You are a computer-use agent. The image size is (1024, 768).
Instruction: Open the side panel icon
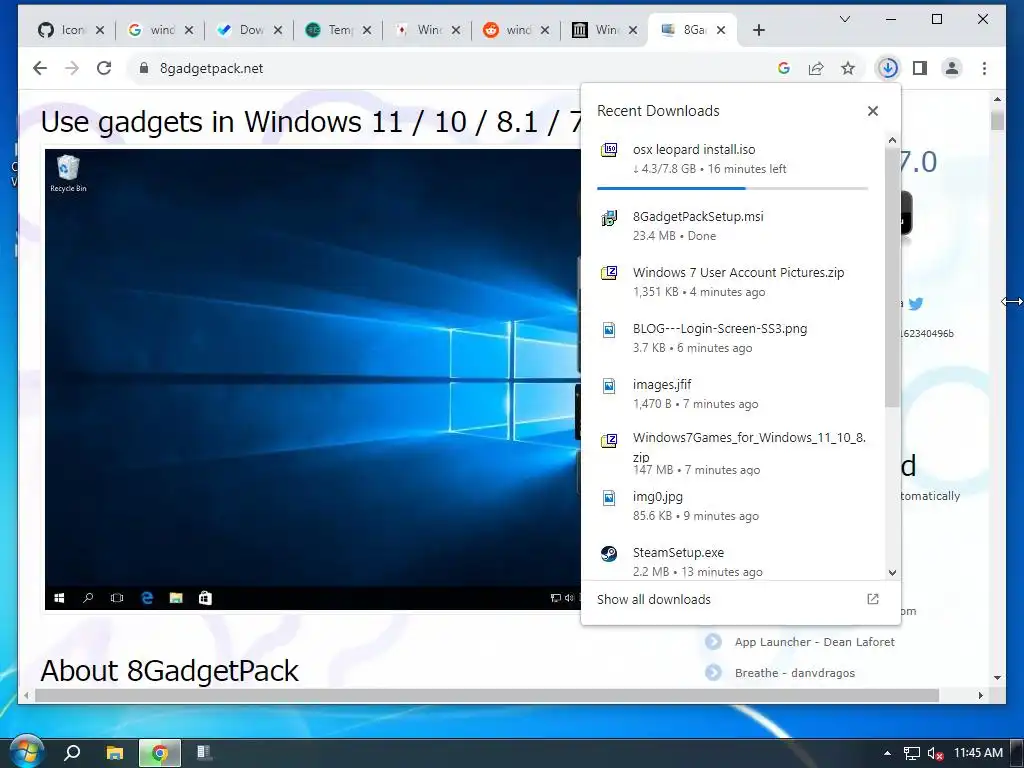(x=920, y=68)
